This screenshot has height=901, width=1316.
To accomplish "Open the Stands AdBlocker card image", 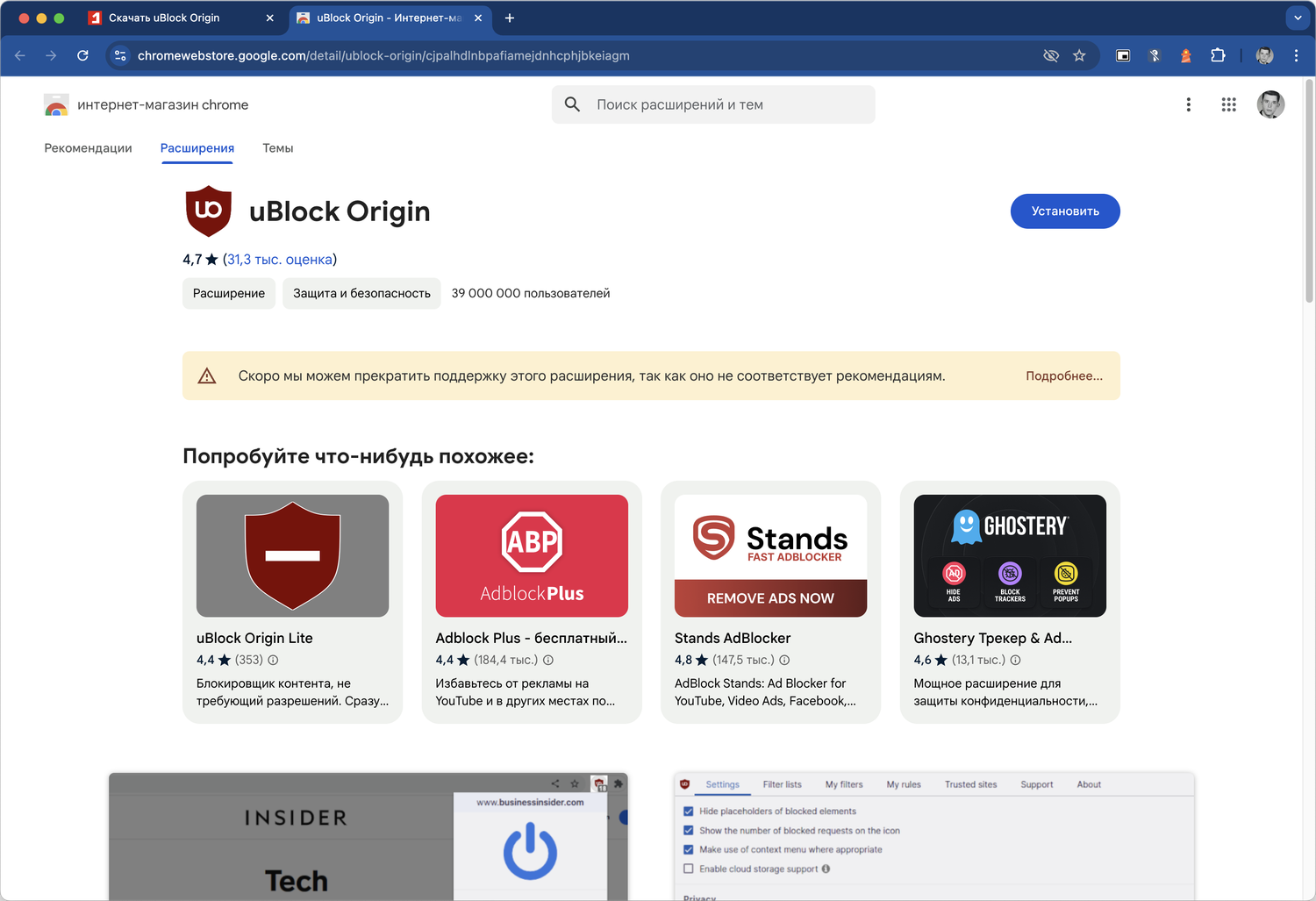I will [x=770, y=555].
